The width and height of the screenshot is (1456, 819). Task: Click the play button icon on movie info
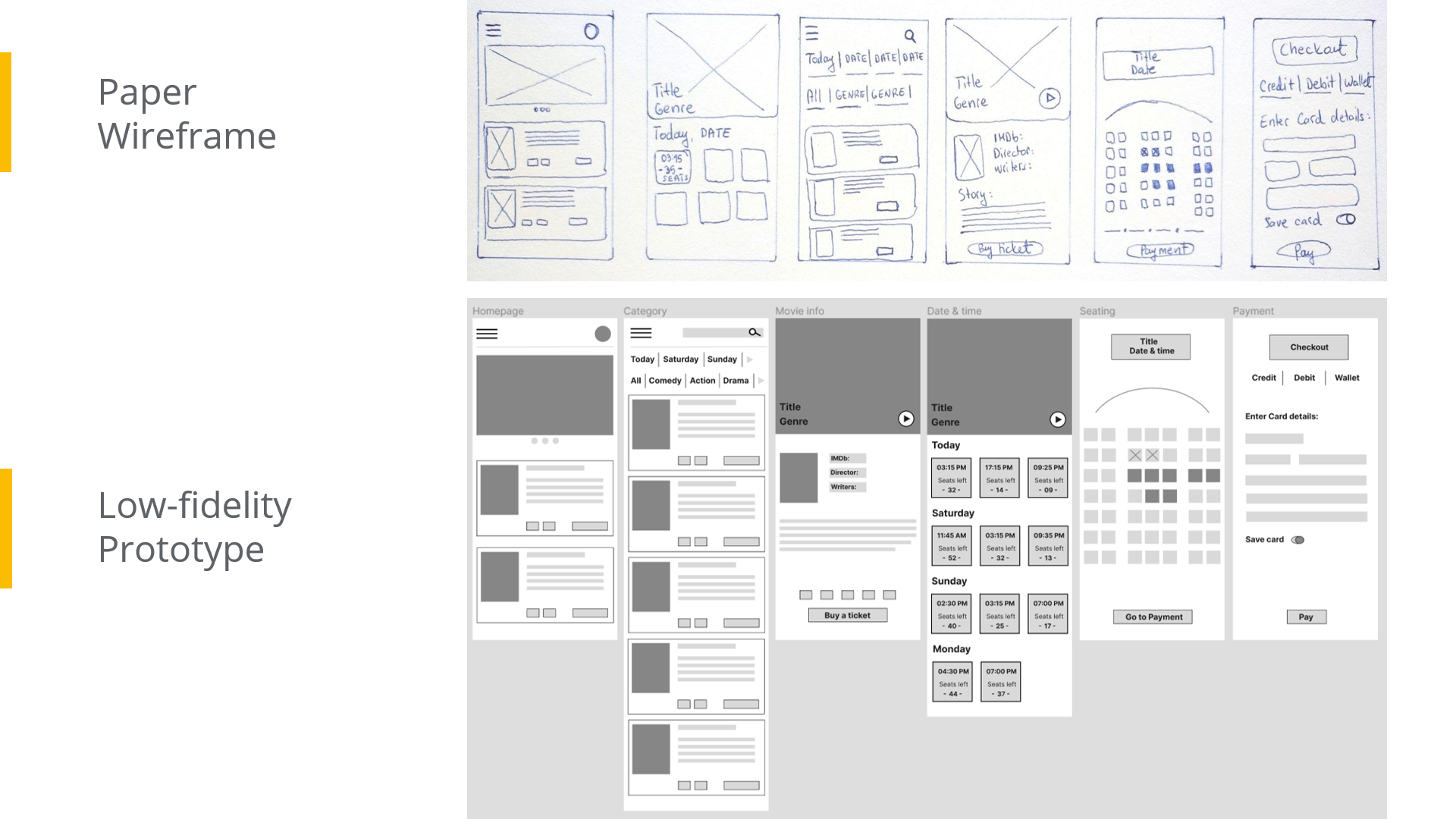tap(905, 418)
